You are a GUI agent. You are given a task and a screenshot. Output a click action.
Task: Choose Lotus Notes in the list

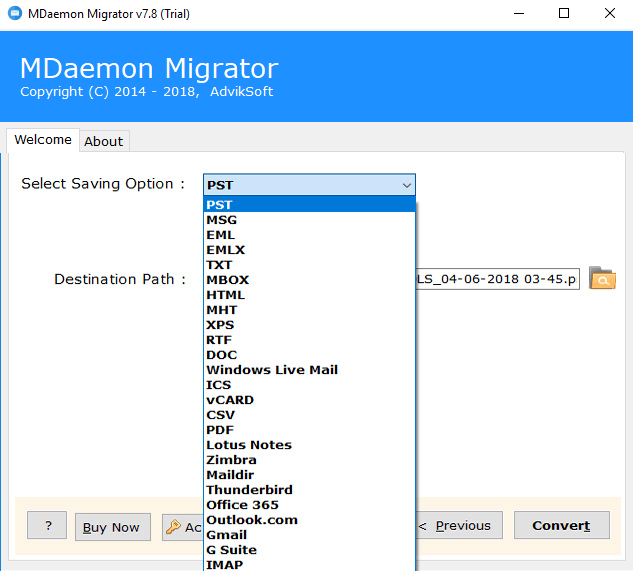309,445
